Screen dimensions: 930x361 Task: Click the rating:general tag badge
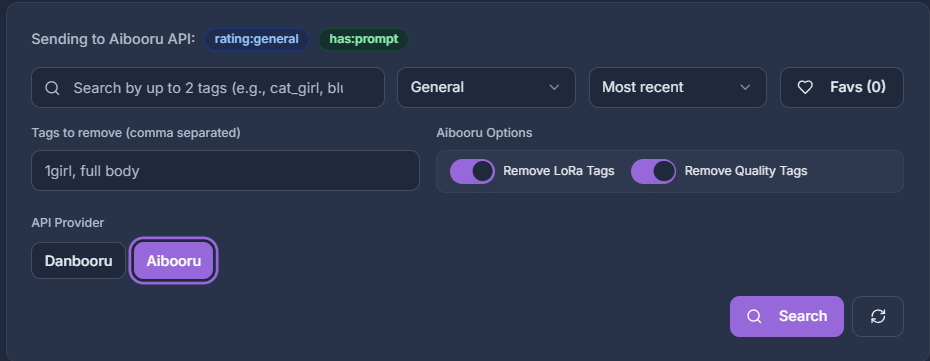(x=257, y=40)
